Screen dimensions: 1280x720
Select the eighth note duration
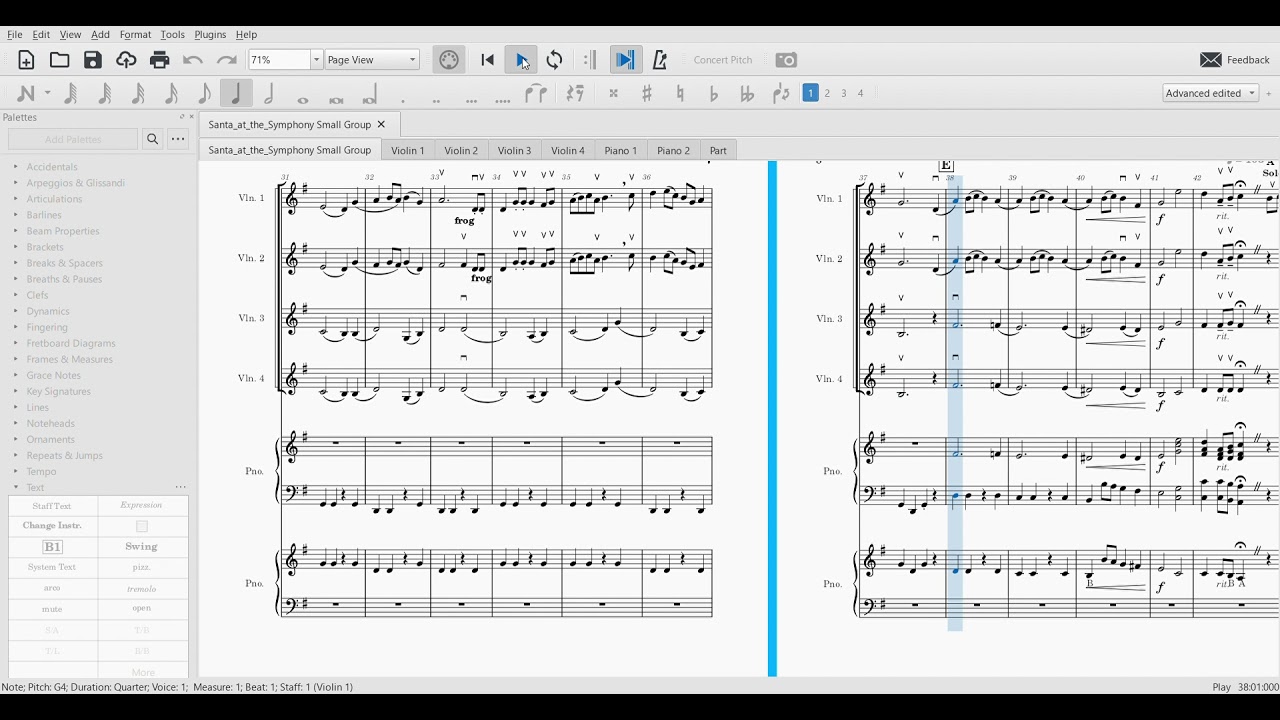(204, 93)
